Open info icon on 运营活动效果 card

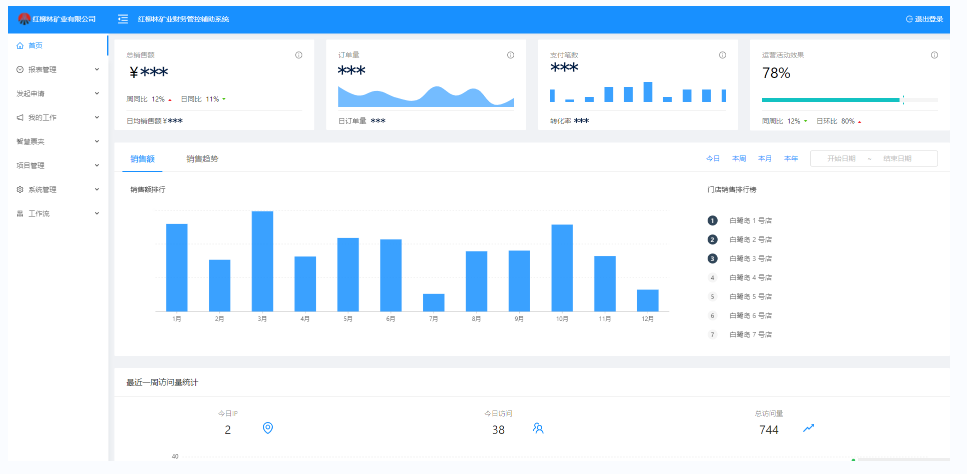[934, 55]
